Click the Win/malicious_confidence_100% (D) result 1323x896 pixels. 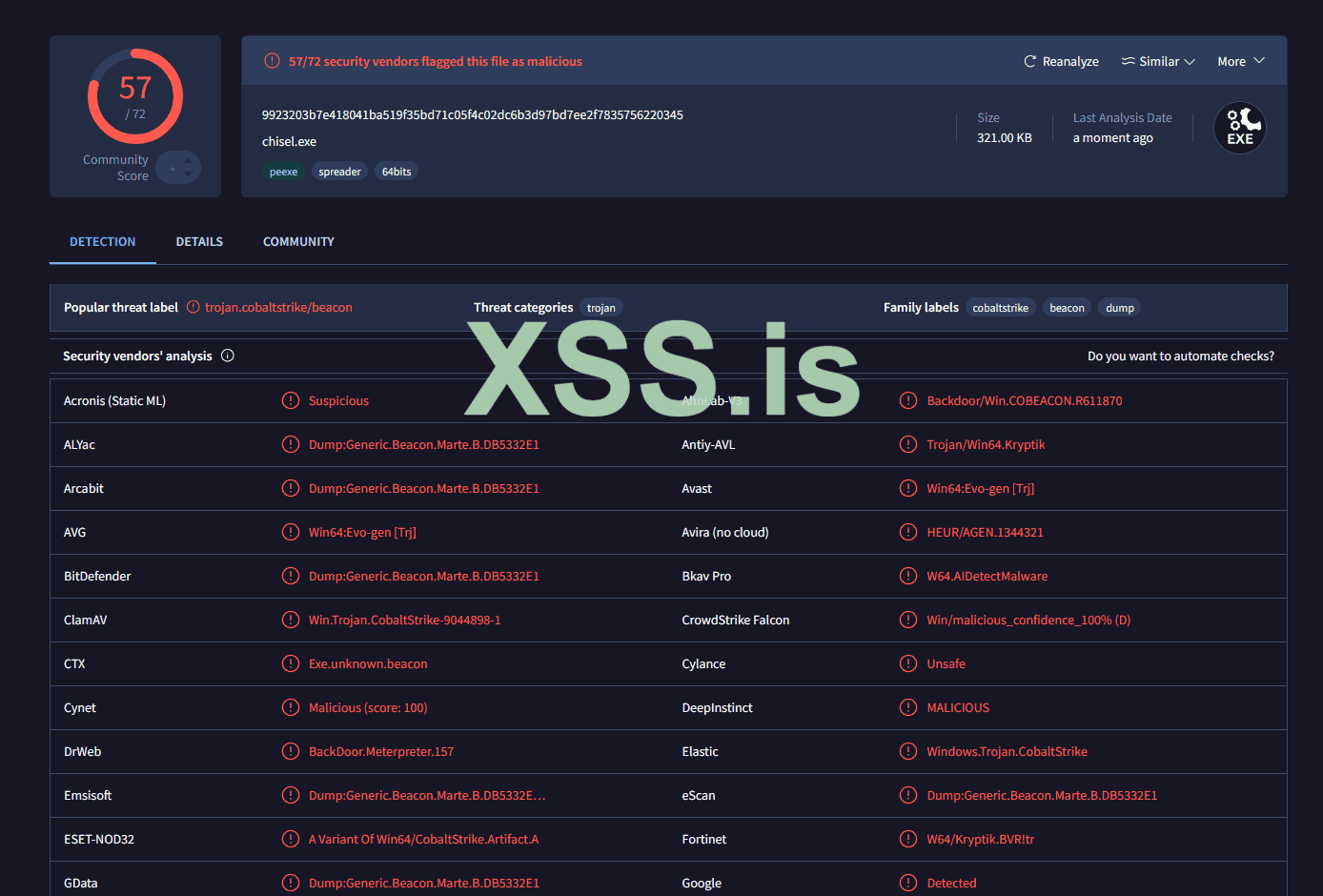coord(1028,620)
